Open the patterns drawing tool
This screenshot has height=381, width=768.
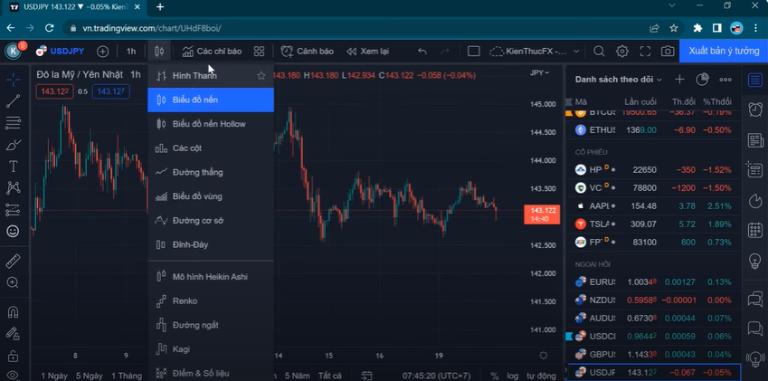point(13,188)
